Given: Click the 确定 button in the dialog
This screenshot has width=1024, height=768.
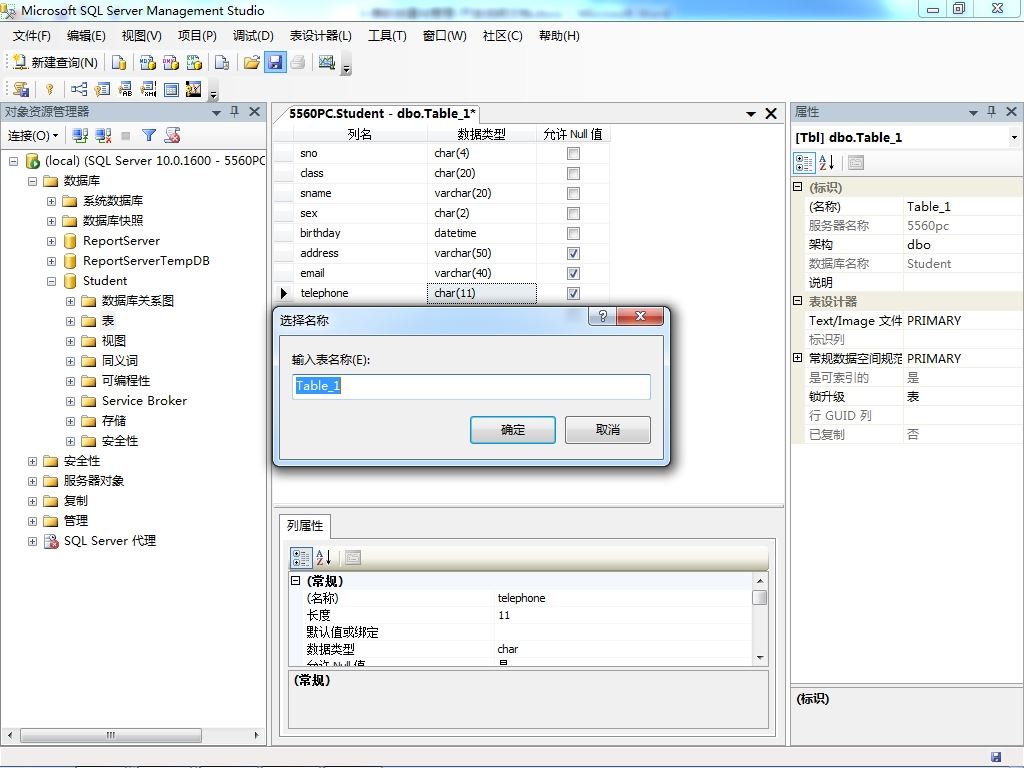Looking at the screenshot, I should point(513,430).
